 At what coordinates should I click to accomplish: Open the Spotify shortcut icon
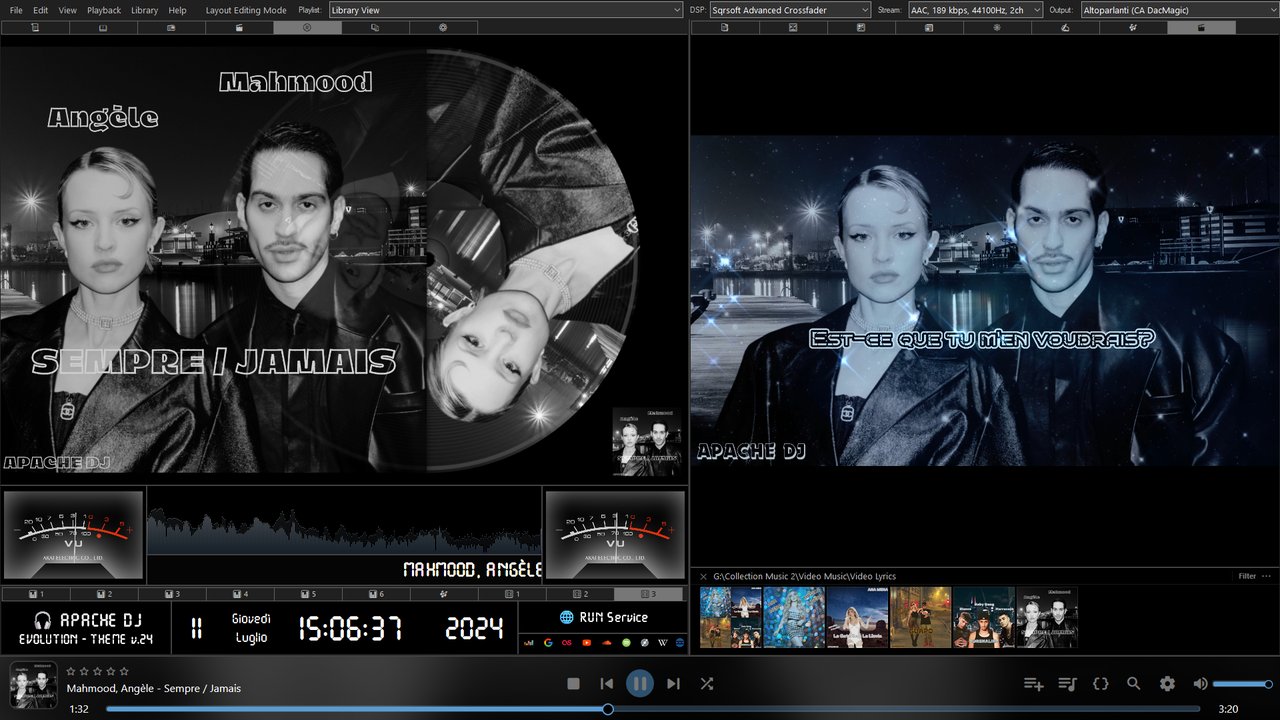point(625,642)
